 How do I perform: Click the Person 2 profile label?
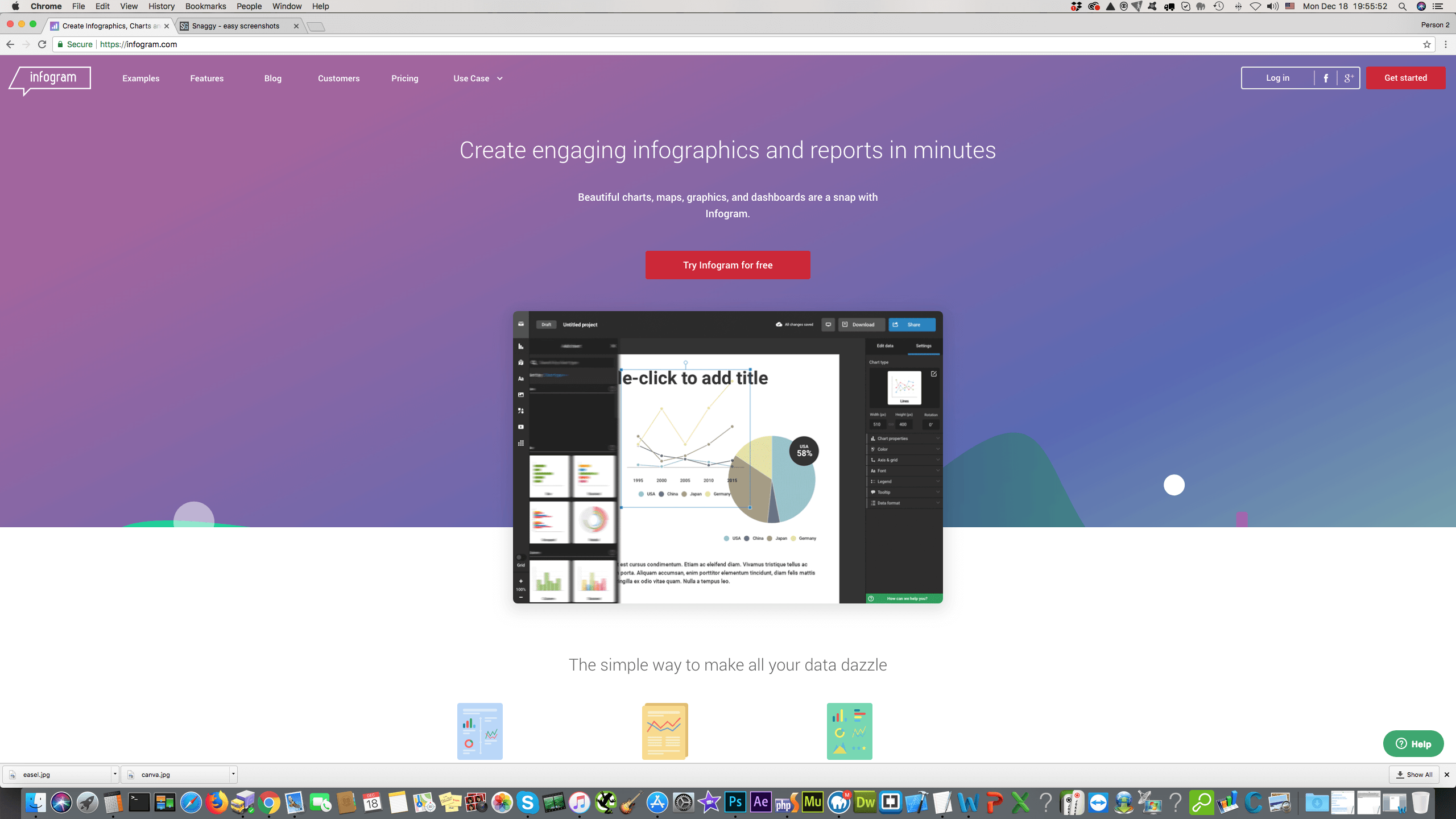1435,25
